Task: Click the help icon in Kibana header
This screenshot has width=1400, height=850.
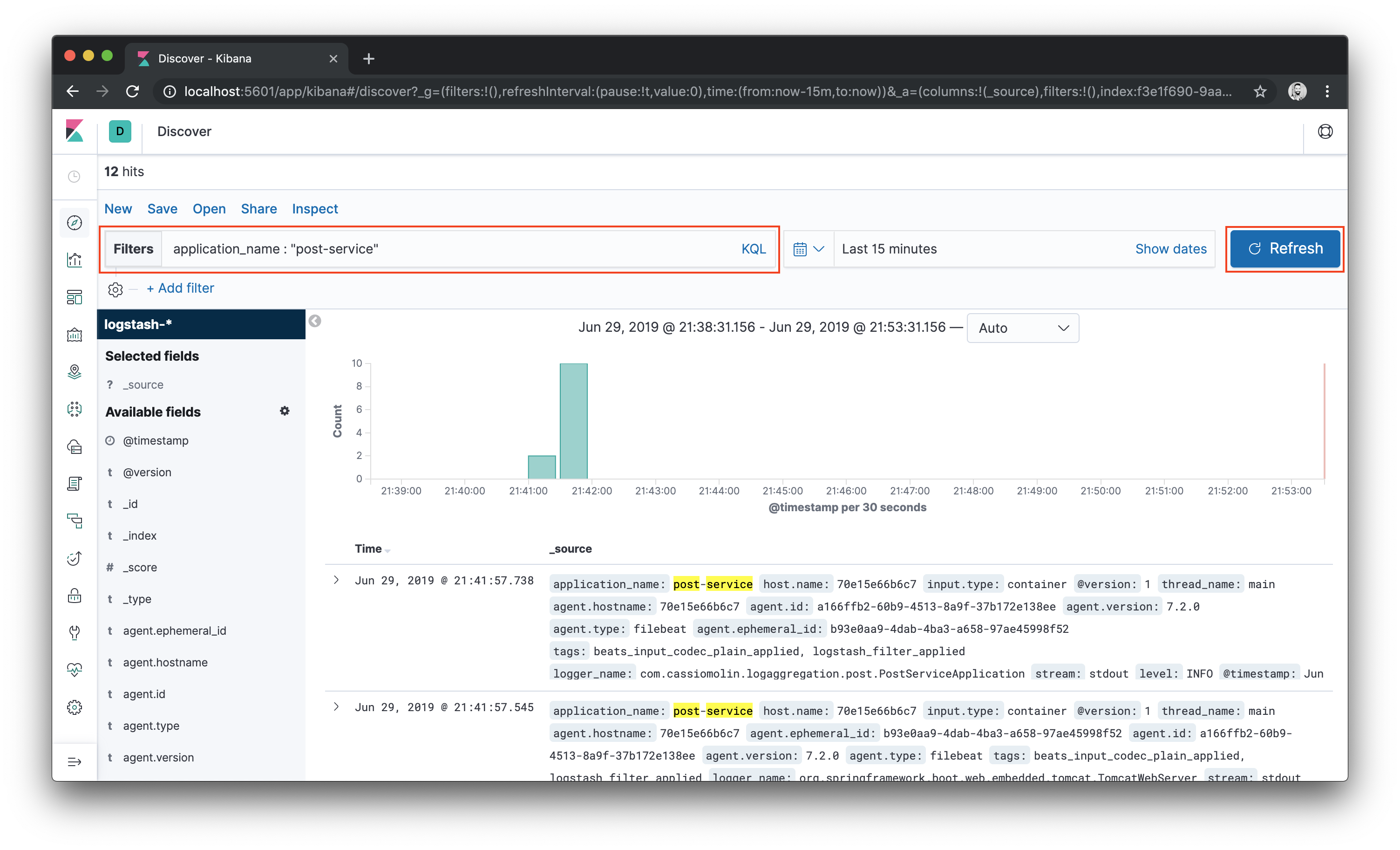Action: [1325, 131]
